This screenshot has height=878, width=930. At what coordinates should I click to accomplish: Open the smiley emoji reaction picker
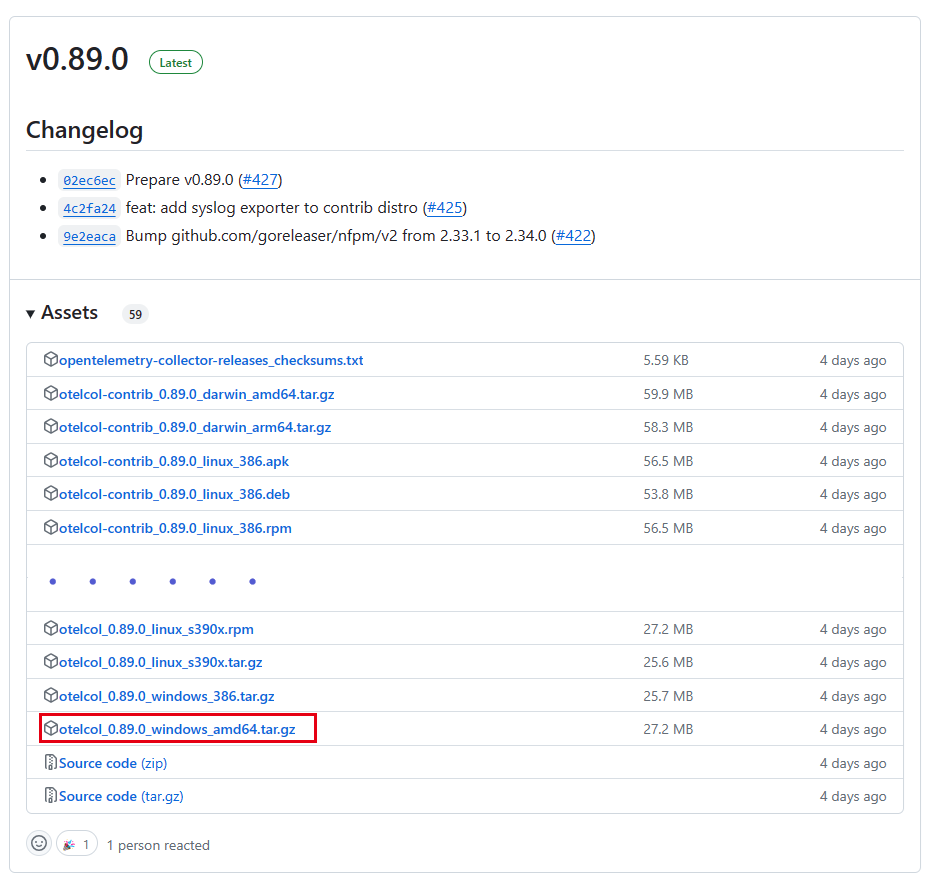click(x=38, y=842)
